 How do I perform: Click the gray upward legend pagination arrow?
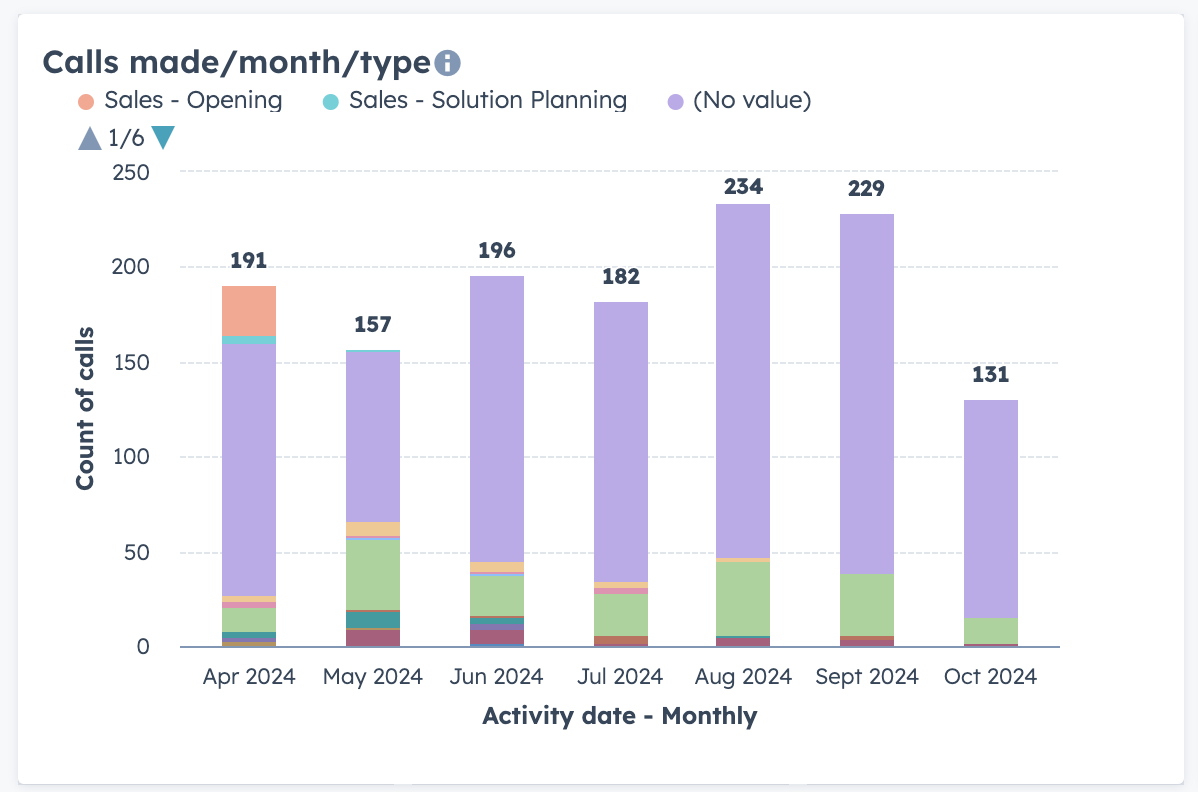[88, 137]
